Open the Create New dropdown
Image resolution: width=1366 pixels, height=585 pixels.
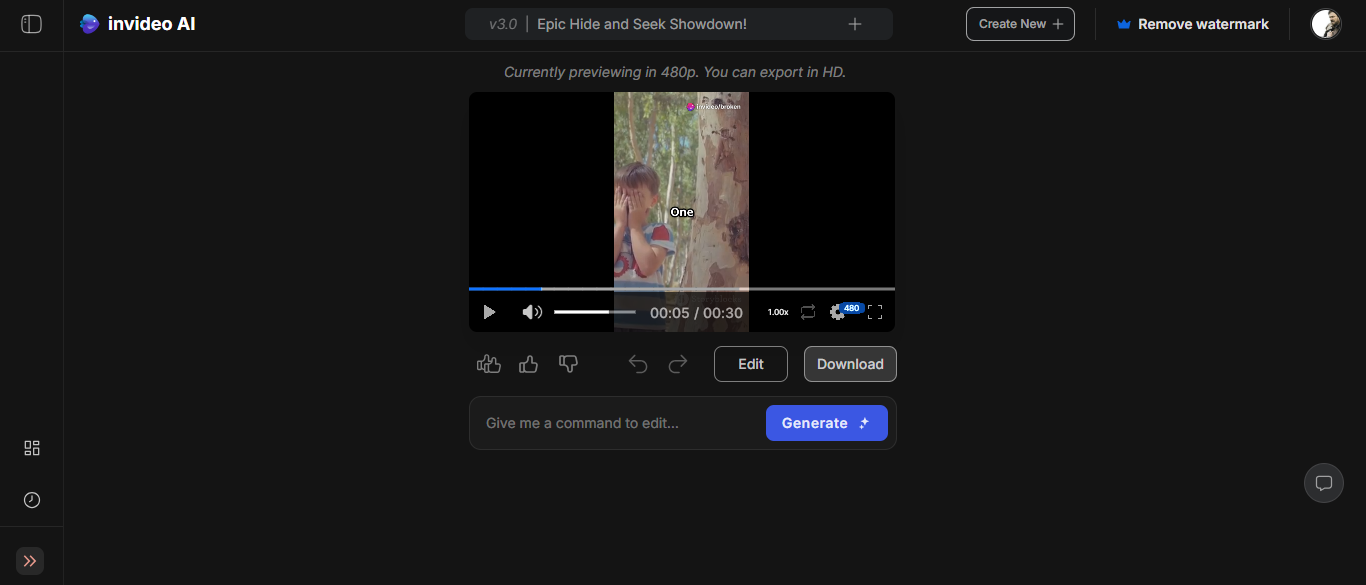(x=1020, y=23)
